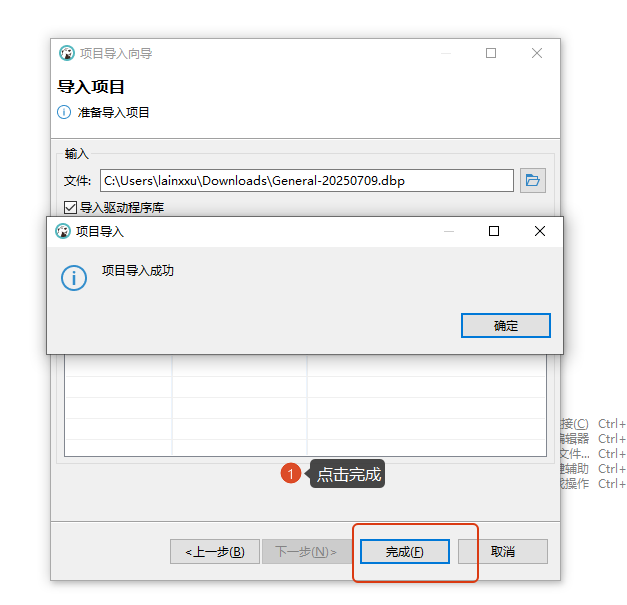The height and width of the screenshot is (605, 627).
Task: Click the 项目导入成功 message text
Action: pyautogui.click(x=138, y=271)
